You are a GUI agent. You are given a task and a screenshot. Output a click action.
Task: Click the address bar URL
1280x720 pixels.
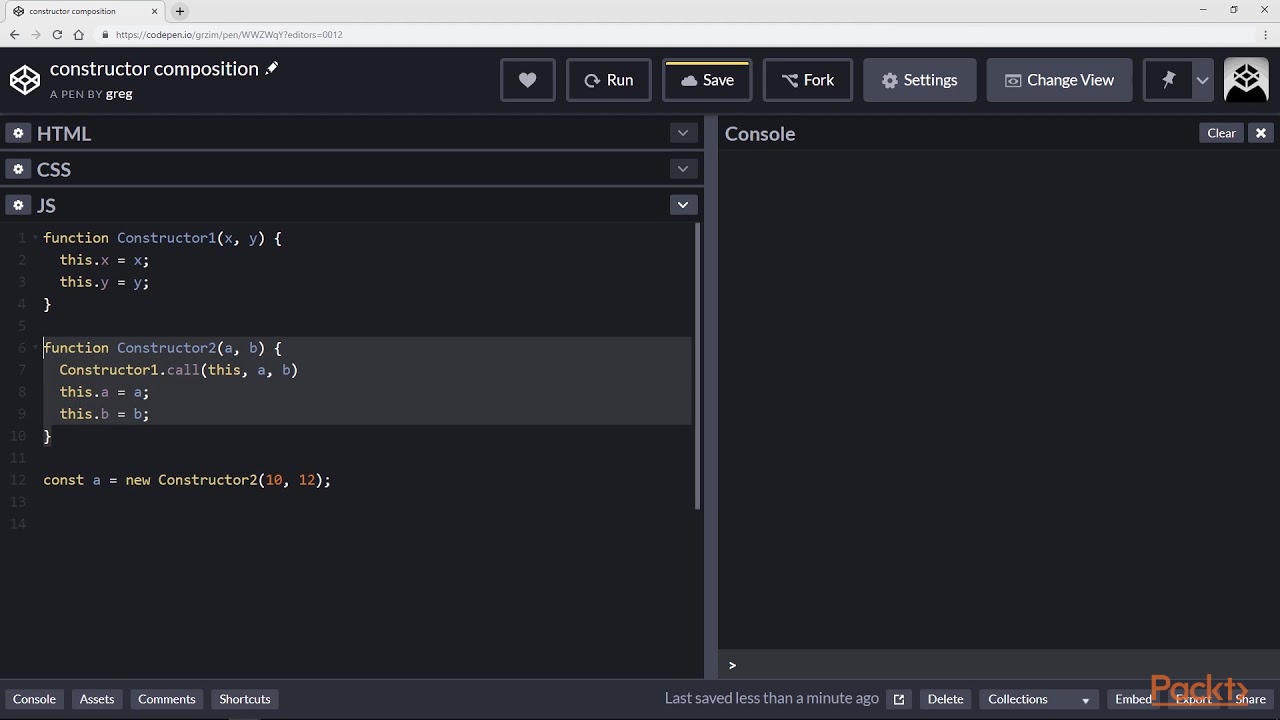[229, 35]
